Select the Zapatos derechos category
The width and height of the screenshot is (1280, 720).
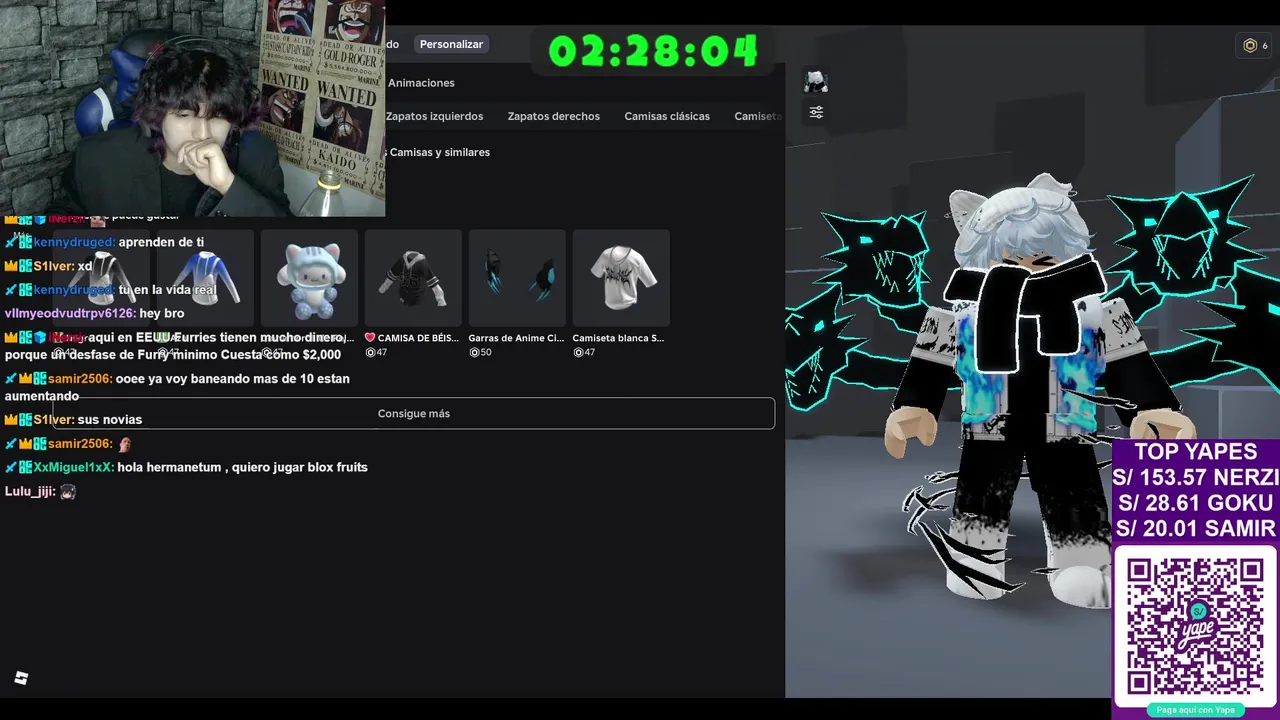tap(553, 116)
